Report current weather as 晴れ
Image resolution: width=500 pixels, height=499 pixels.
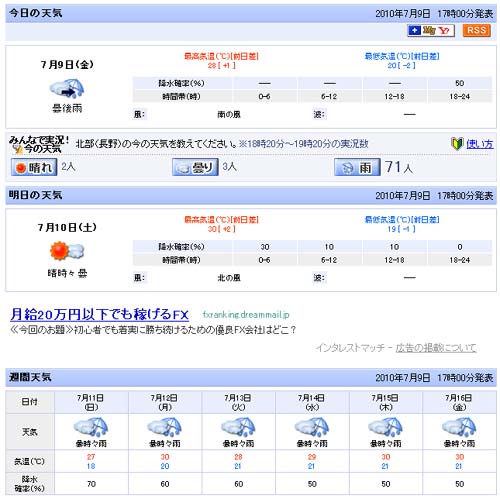coord(34,167)
